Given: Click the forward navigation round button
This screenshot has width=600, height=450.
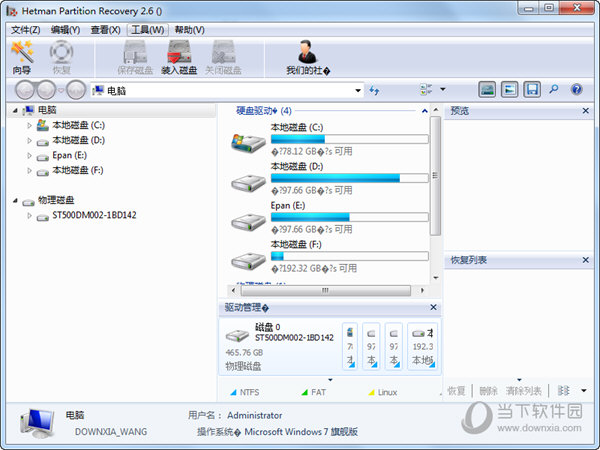Looking at the screenshot, I should click(46, 90).
